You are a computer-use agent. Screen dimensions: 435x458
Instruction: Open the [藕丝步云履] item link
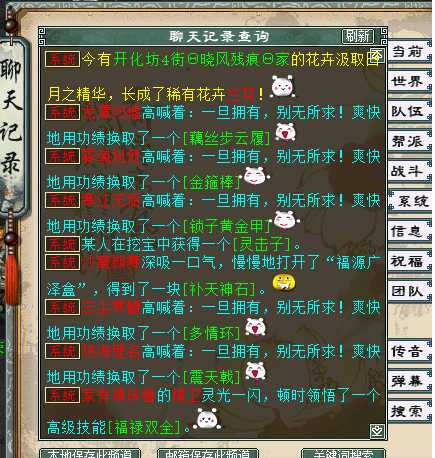[x=226, y=138]
